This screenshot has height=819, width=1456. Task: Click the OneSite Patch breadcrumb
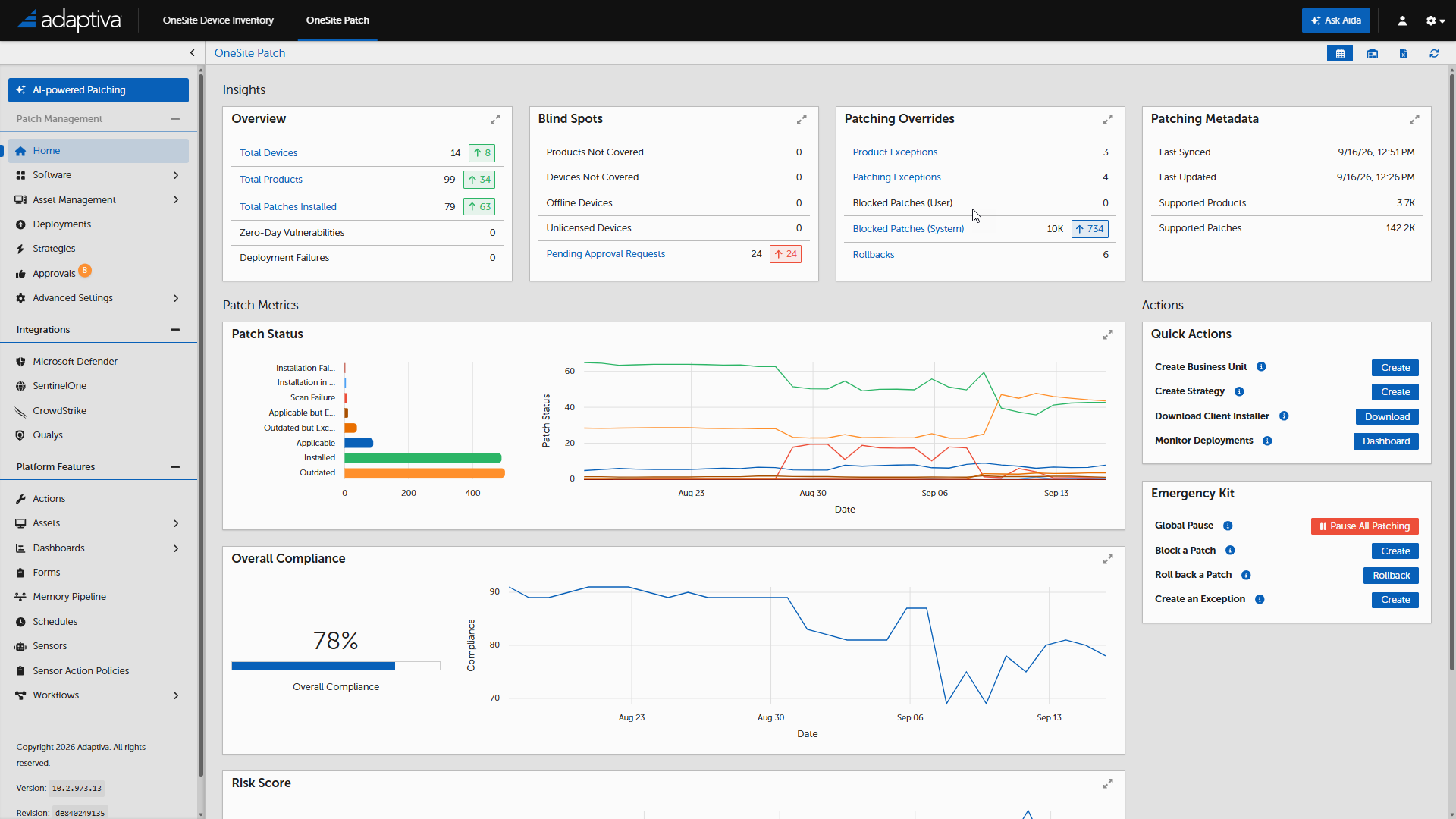click(x=249, y=53)
